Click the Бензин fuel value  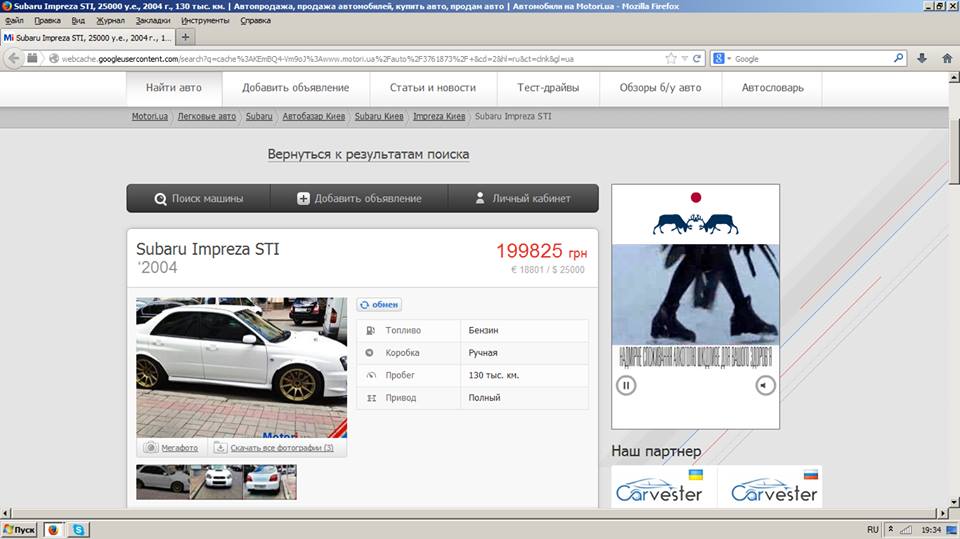click(484, 330)
